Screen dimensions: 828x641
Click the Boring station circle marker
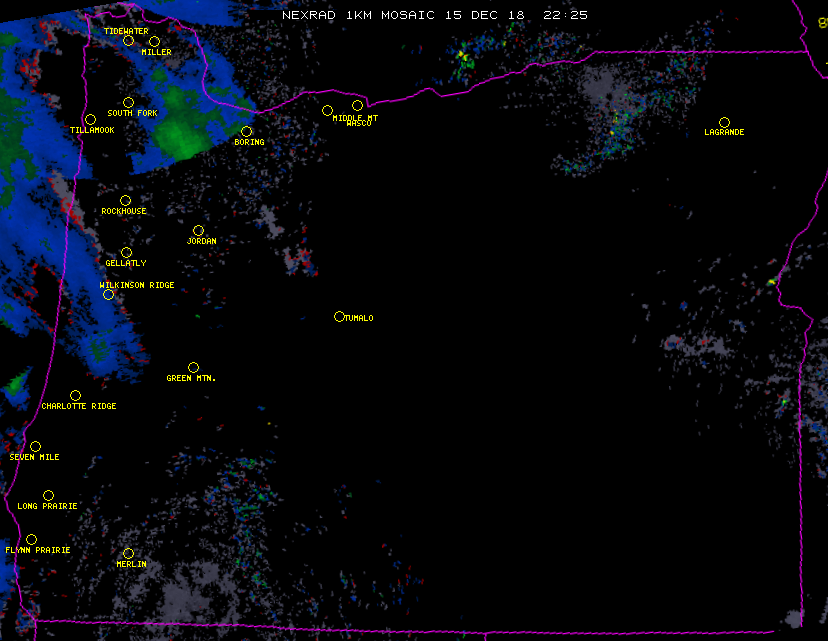(x=246, y=131)
